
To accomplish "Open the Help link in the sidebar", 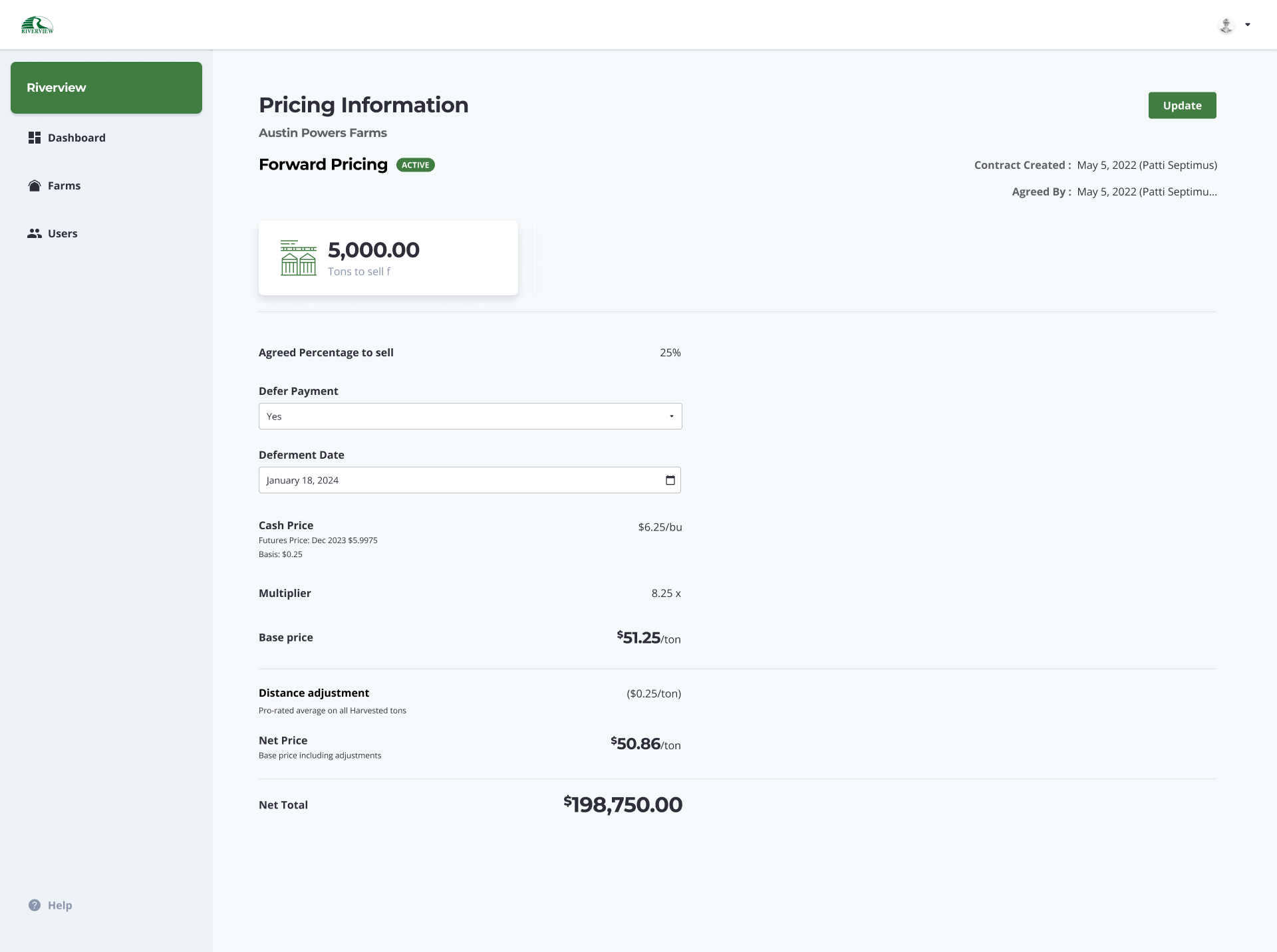I will point(59,905).
